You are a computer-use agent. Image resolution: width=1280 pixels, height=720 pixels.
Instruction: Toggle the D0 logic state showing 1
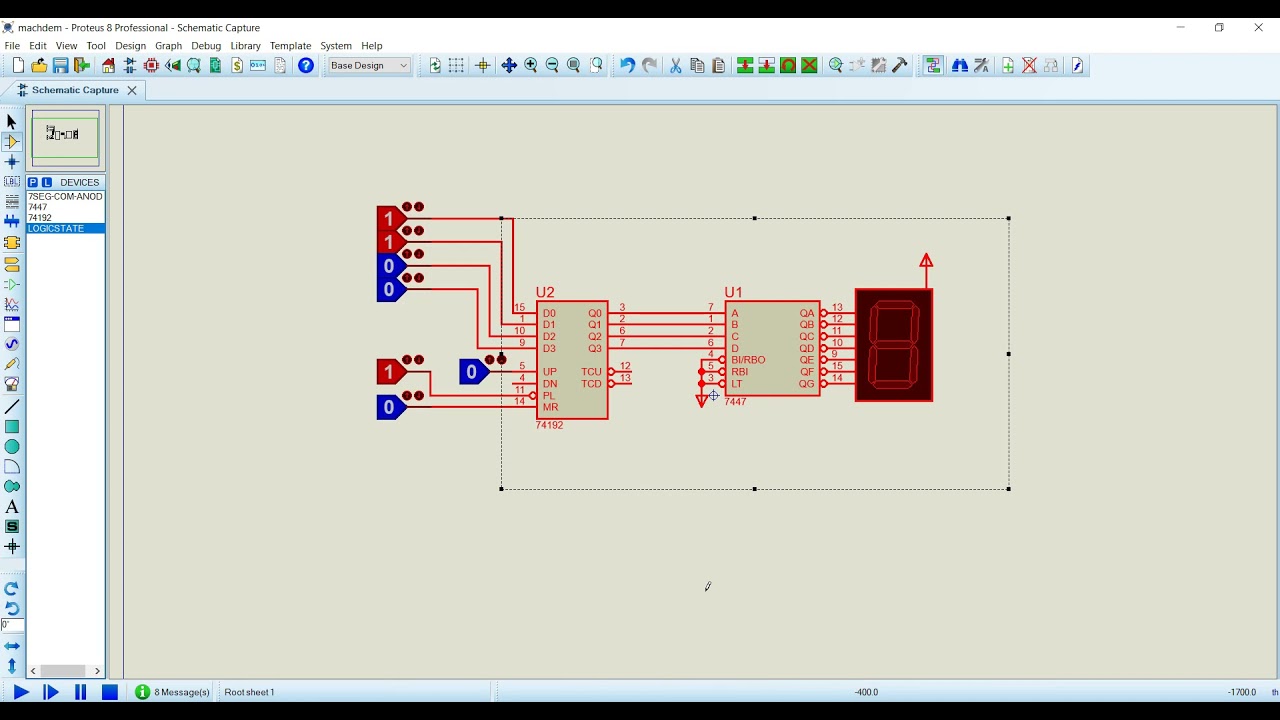pyautogui.click(x=390, y=219)
